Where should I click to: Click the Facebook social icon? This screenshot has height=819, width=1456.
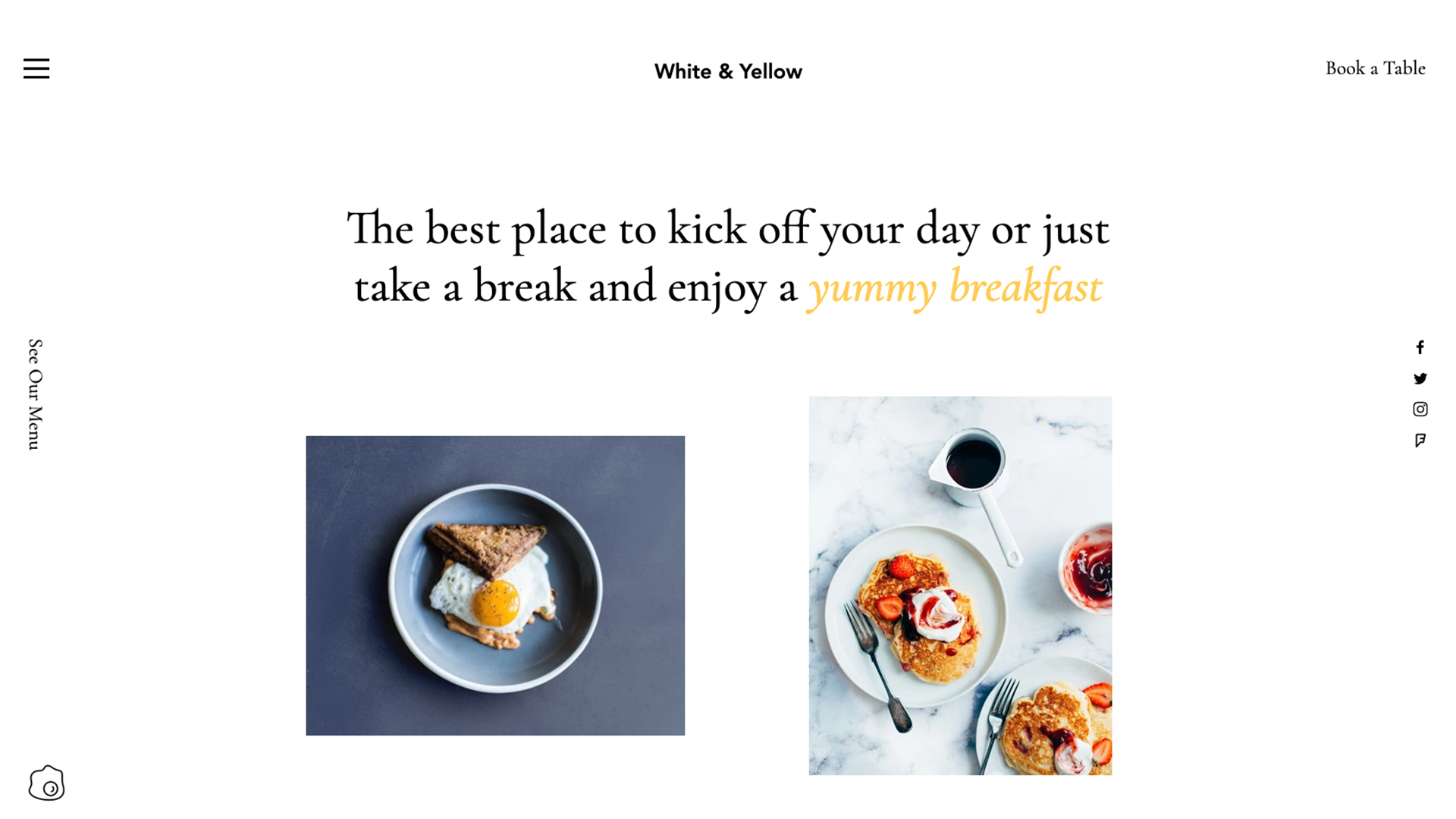point(1420,347)
